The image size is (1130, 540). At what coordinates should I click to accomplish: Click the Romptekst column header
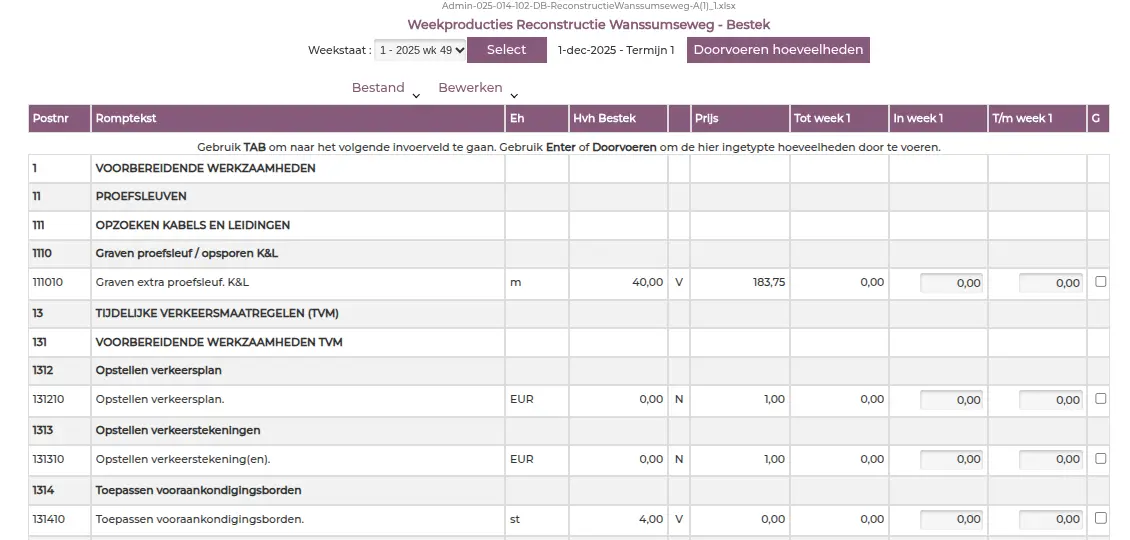click(298, 118)
